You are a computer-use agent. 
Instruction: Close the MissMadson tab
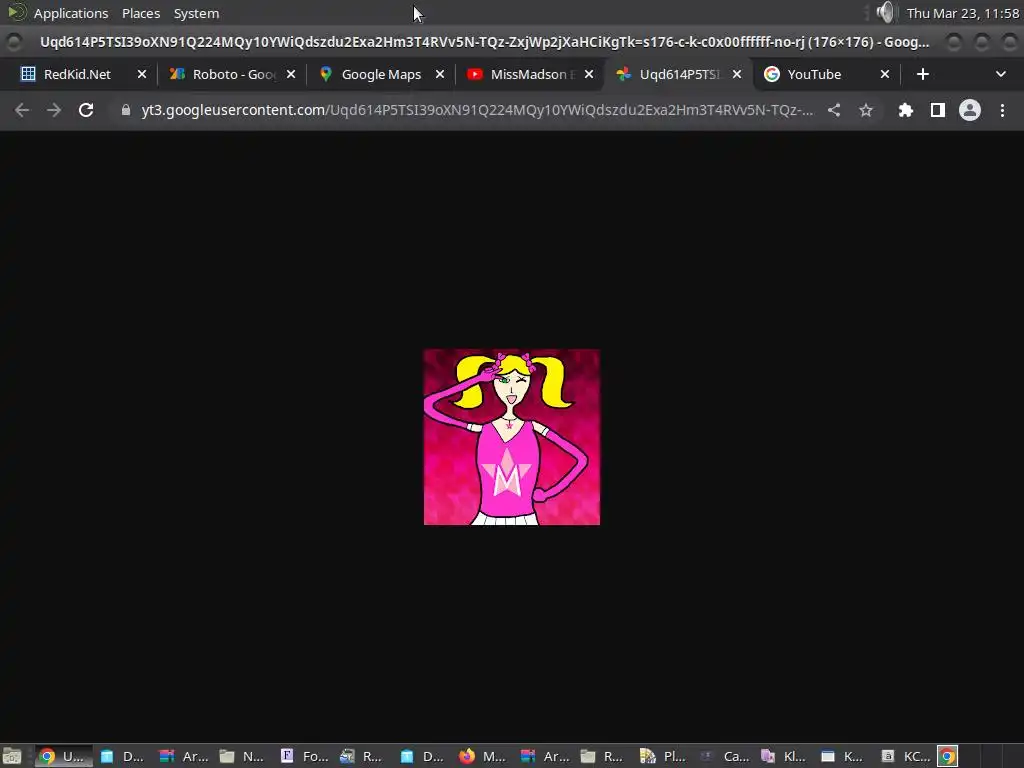[588, 74]
